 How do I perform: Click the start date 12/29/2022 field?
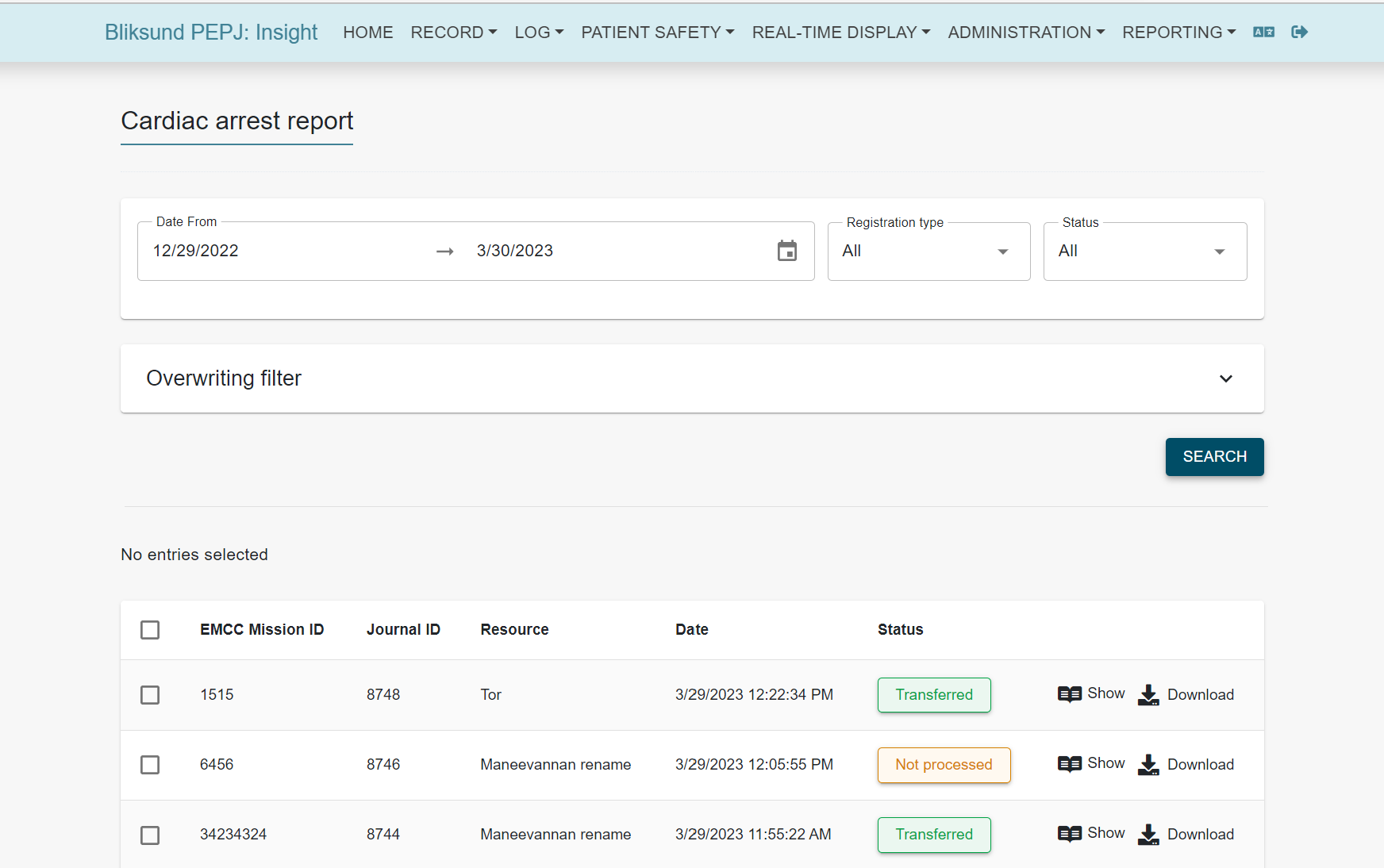click(196, 251)
